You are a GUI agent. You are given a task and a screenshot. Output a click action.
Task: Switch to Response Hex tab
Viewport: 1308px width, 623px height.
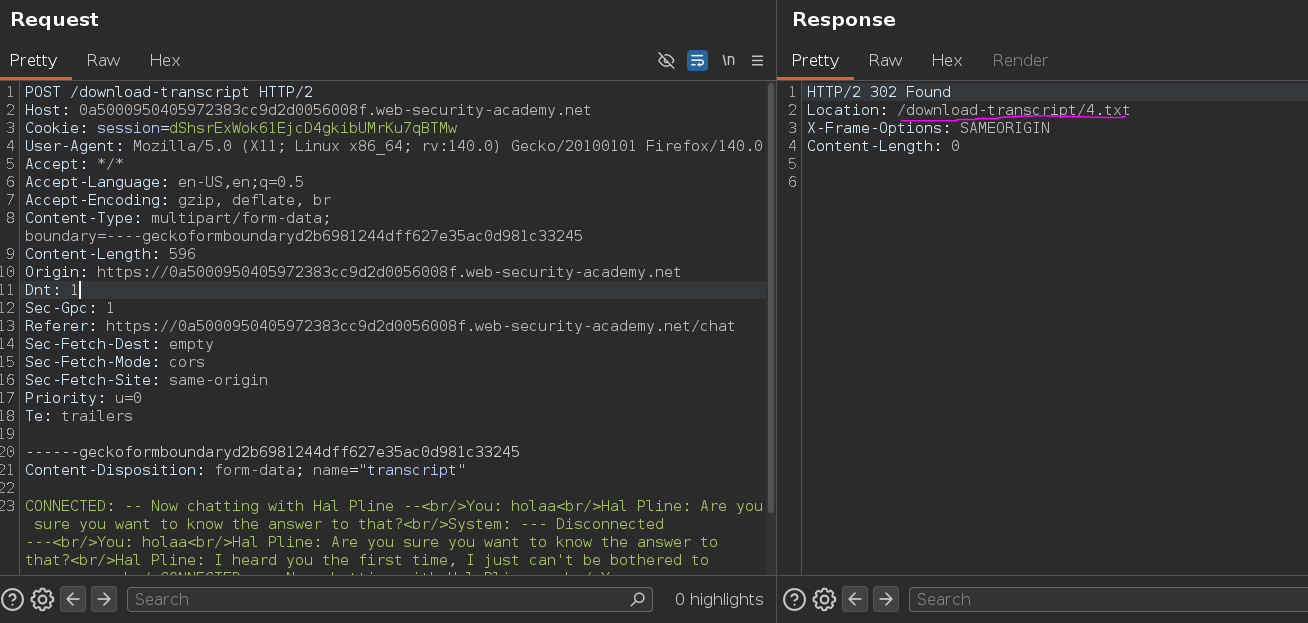coord(946,60)
